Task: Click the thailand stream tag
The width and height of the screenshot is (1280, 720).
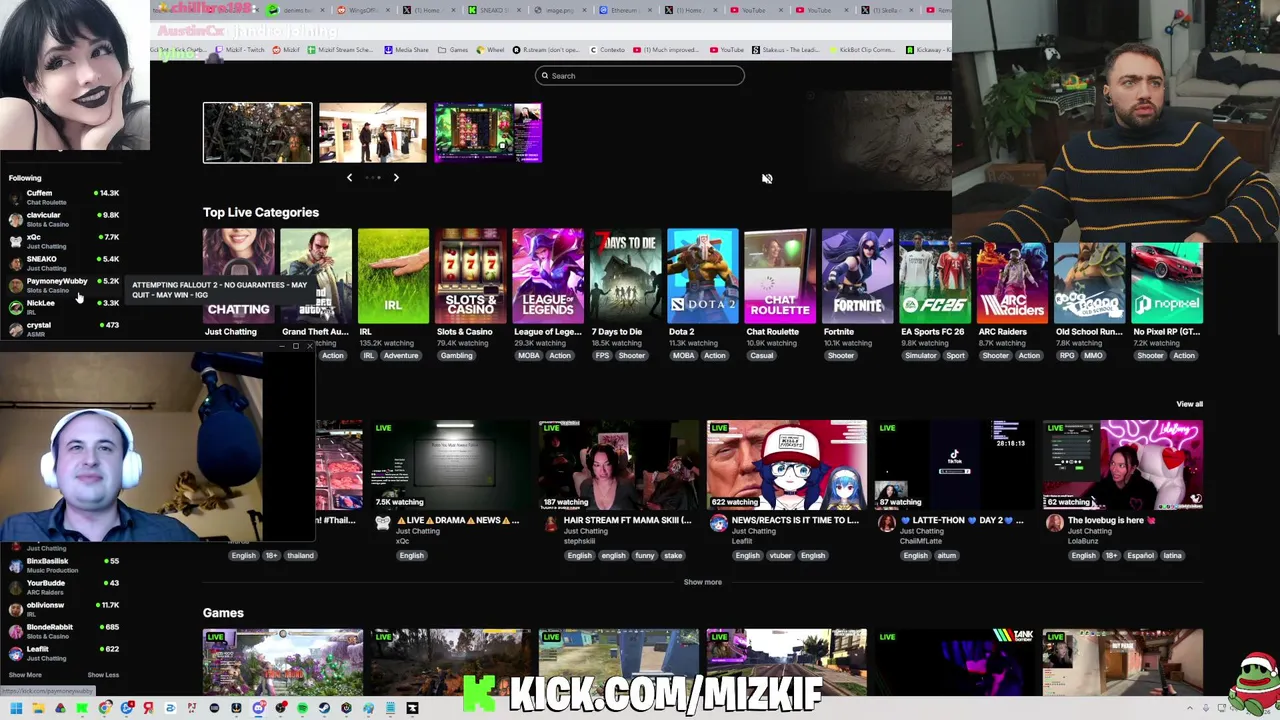Action: tap(300, 556)
